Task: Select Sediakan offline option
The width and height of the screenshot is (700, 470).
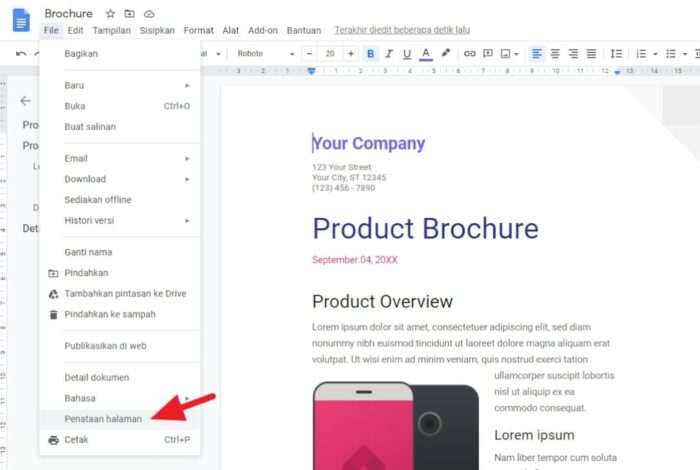Action: [120, 200]
